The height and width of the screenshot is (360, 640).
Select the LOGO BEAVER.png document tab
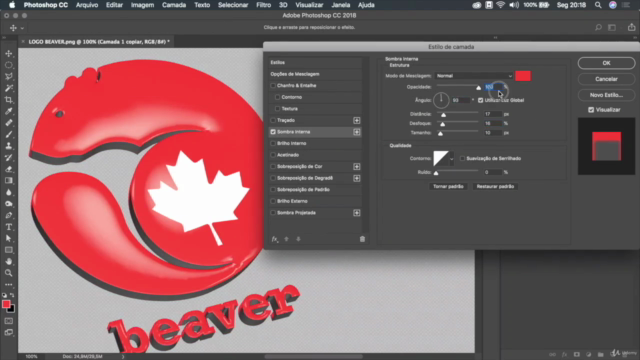(98, 42)
